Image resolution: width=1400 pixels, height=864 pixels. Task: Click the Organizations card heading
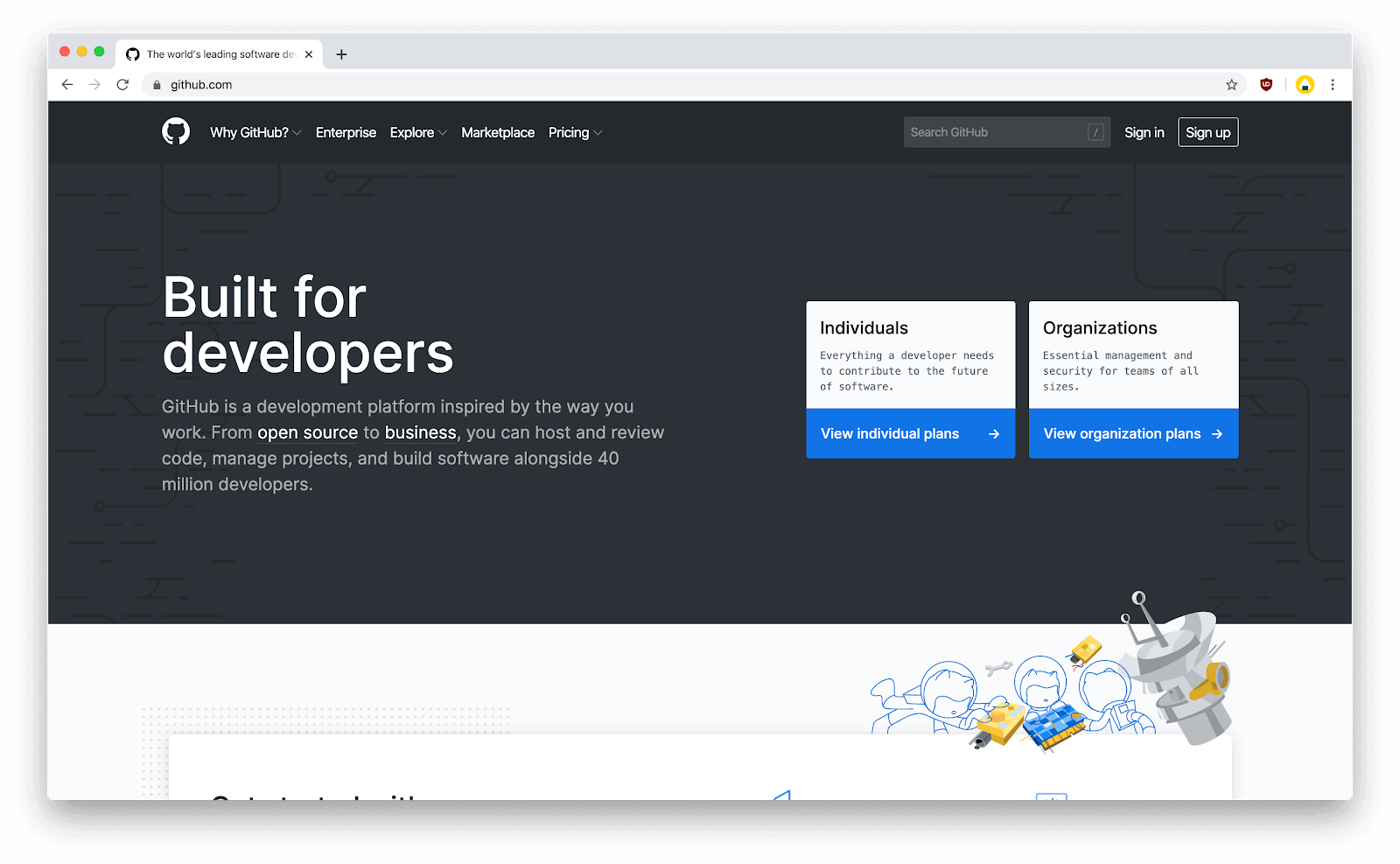pos(1100,328)
